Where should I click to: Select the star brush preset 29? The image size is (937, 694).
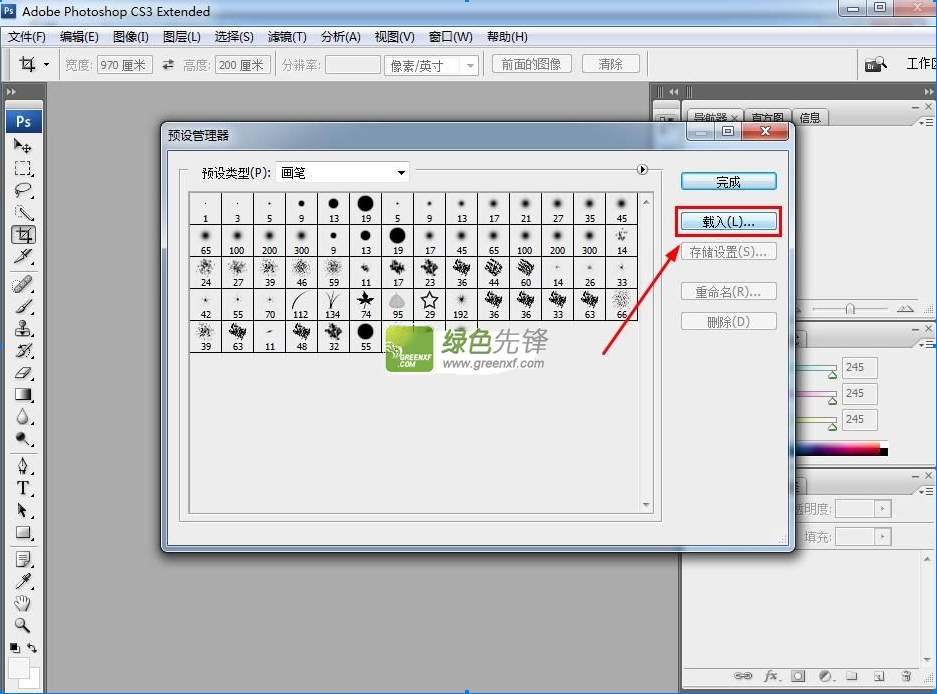430,304
